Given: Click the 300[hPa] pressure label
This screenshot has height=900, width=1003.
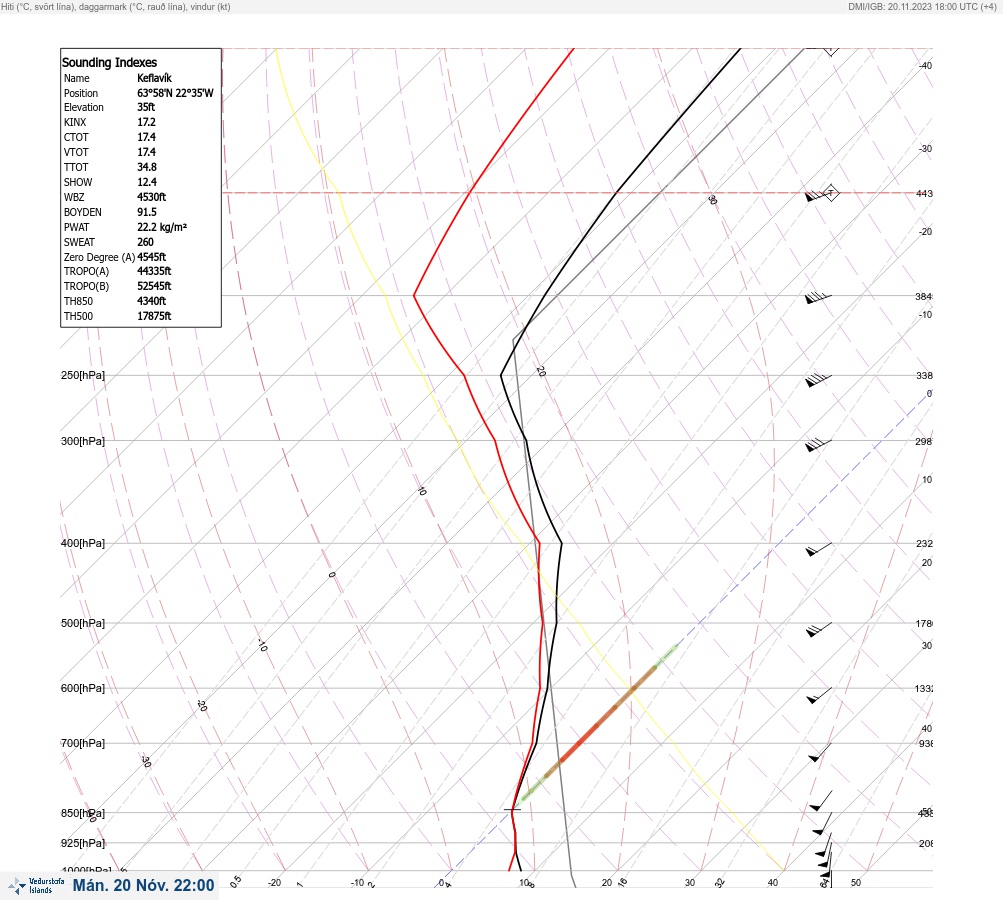Looking at the screenshot, I should (83, 441).
